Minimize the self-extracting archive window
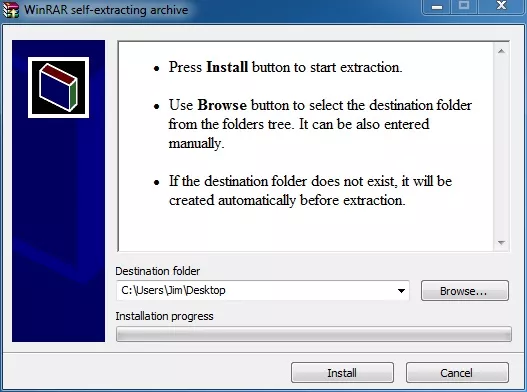527x392 pixels. (x=437, y=7)
